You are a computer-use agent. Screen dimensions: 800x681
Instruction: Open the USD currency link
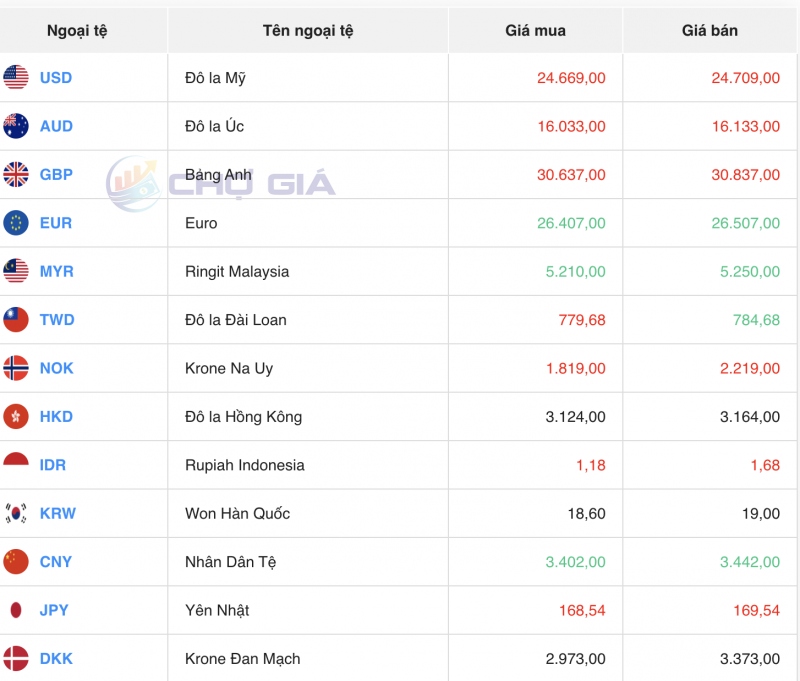point(56,78)
